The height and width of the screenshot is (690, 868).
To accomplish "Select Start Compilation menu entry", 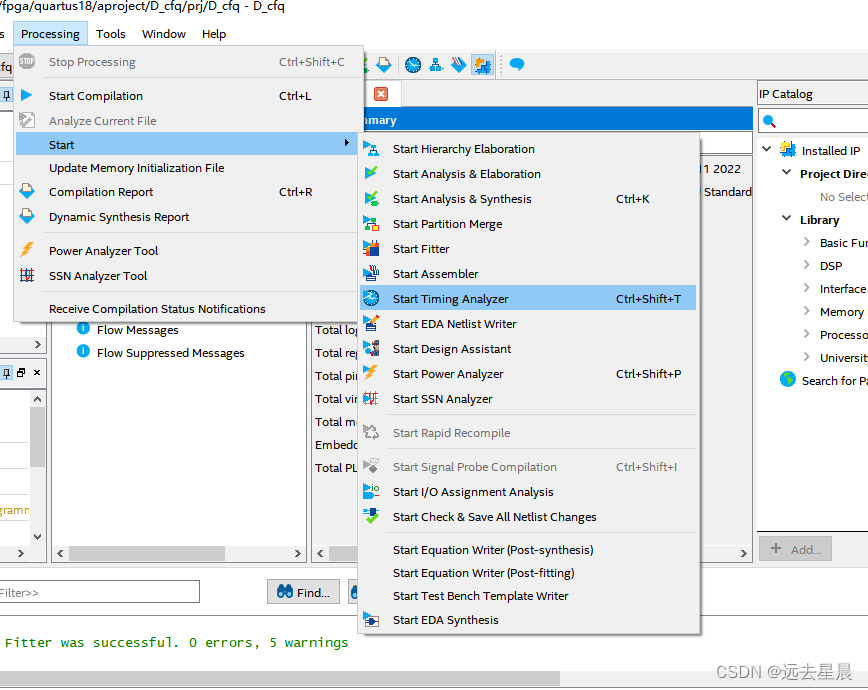I will [x=188, y=96].
